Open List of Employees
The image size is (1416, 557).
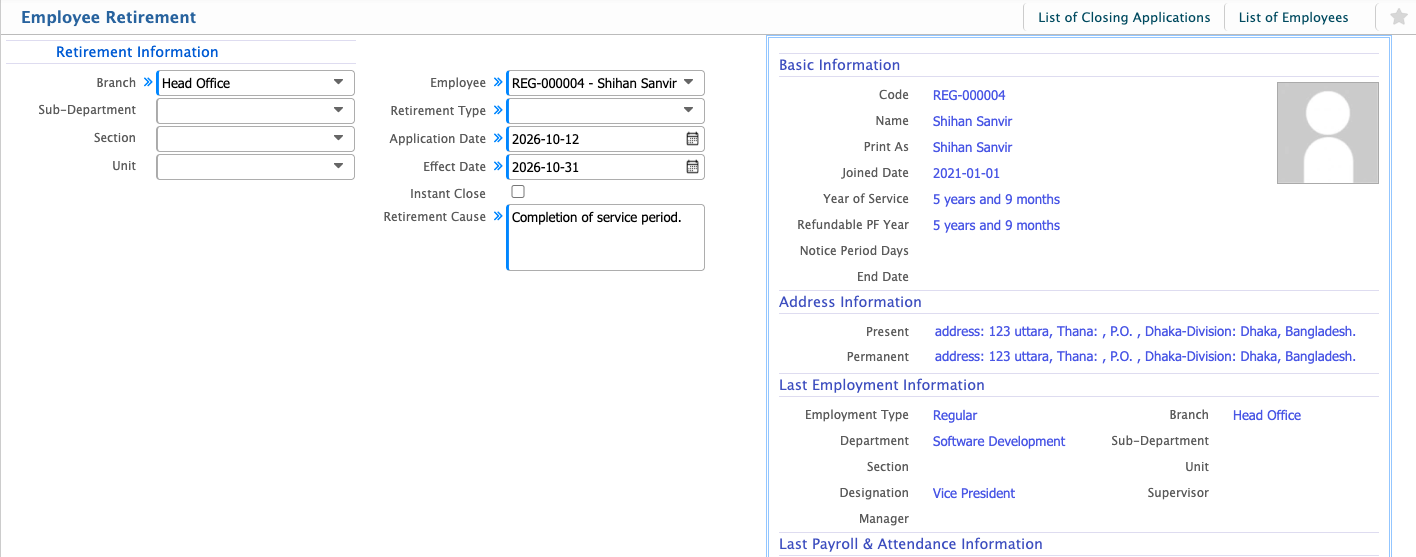1293,17
